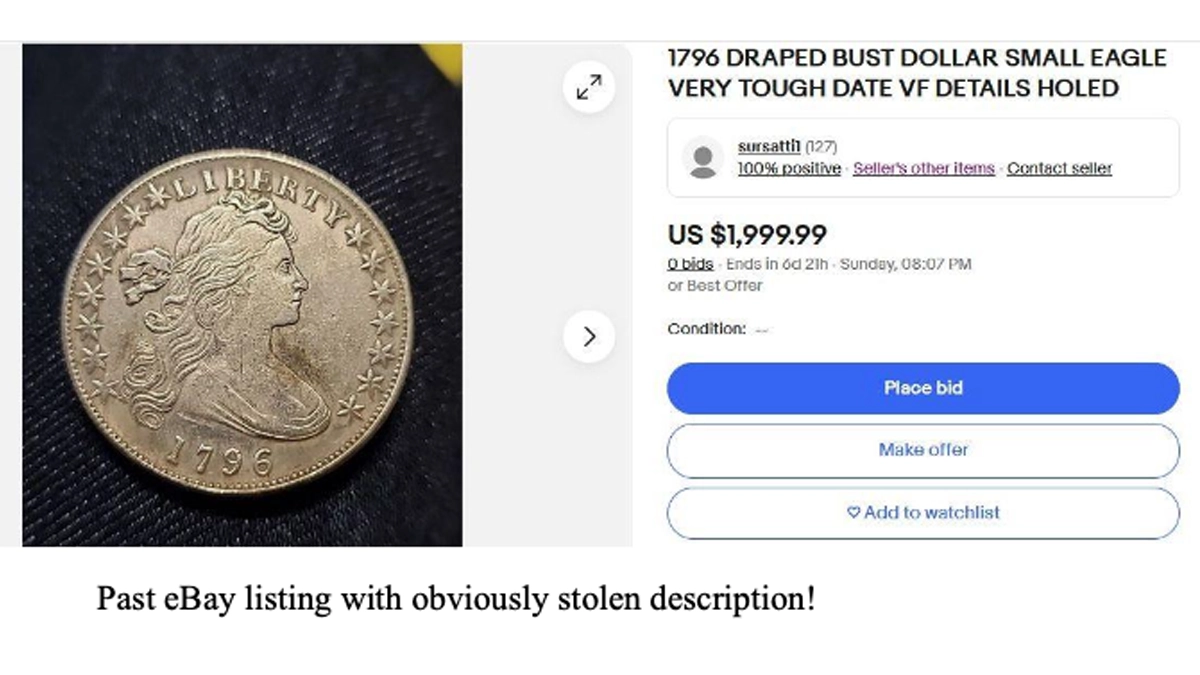Click the auction end time 'Sunday, 08:07 PM'
The image size is (1200, 675).
pos(905,264)
